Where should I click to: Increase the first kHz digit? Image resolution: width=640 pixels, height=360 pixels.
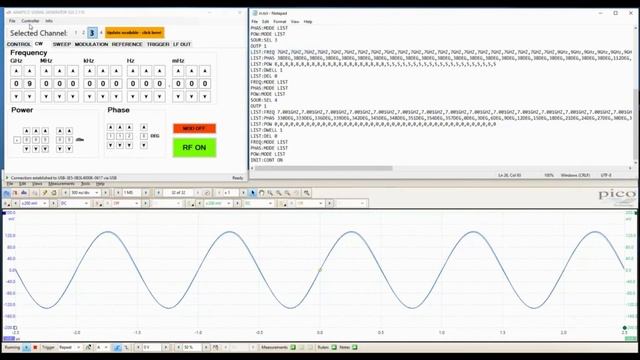click(89, 71)
